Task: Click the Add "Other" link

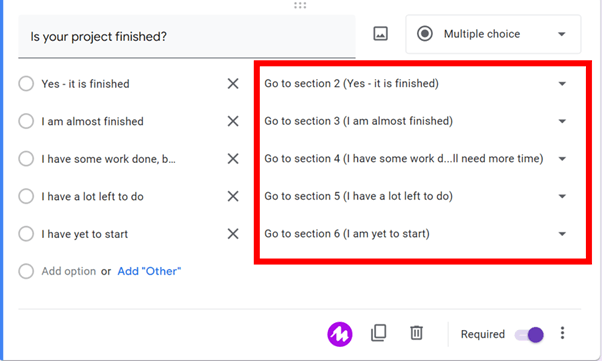Action: point(149,271)
